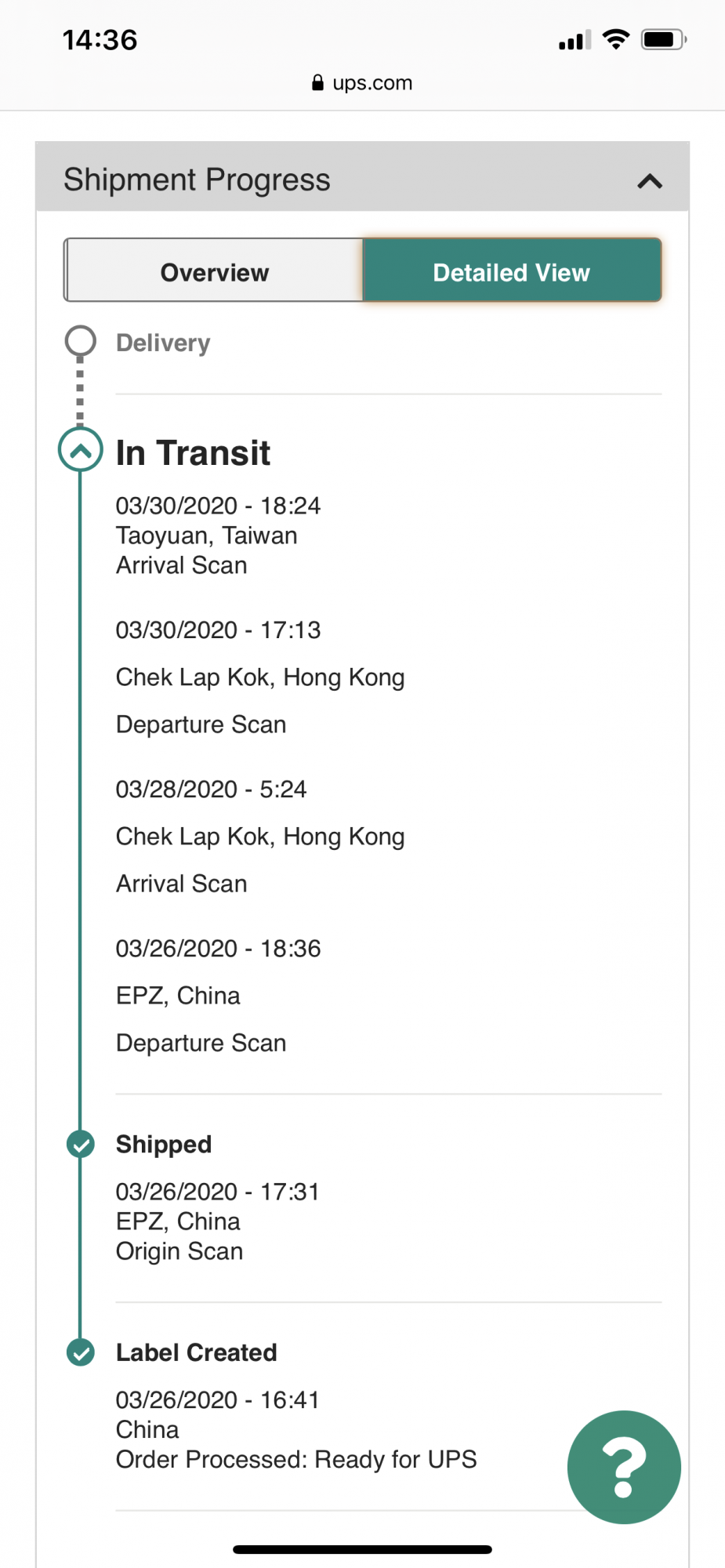The image size is (725, 1568).
Task: Select the Detailed View tab
Action: [512, 270]
